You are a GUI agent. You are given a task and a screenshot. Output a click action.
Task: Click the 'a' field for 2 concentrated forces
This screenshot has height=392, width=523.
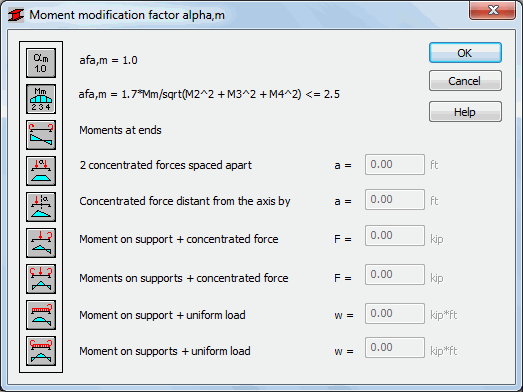click(395, 164)
